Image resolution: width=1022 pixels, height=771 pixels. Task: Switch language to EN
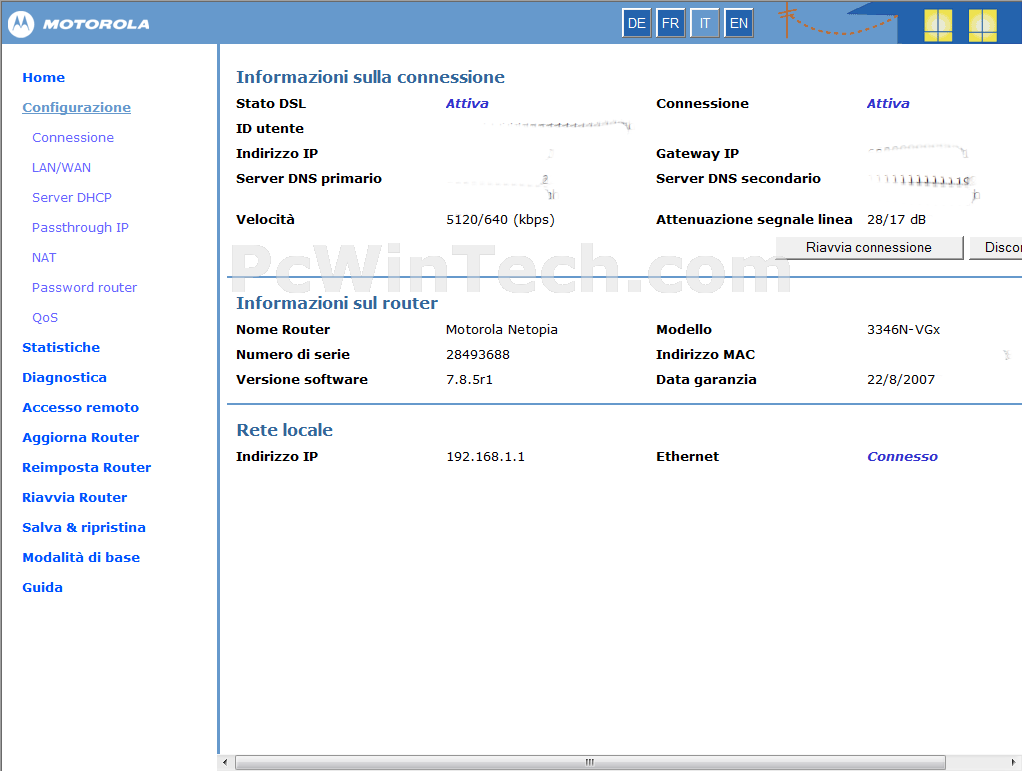738,23
